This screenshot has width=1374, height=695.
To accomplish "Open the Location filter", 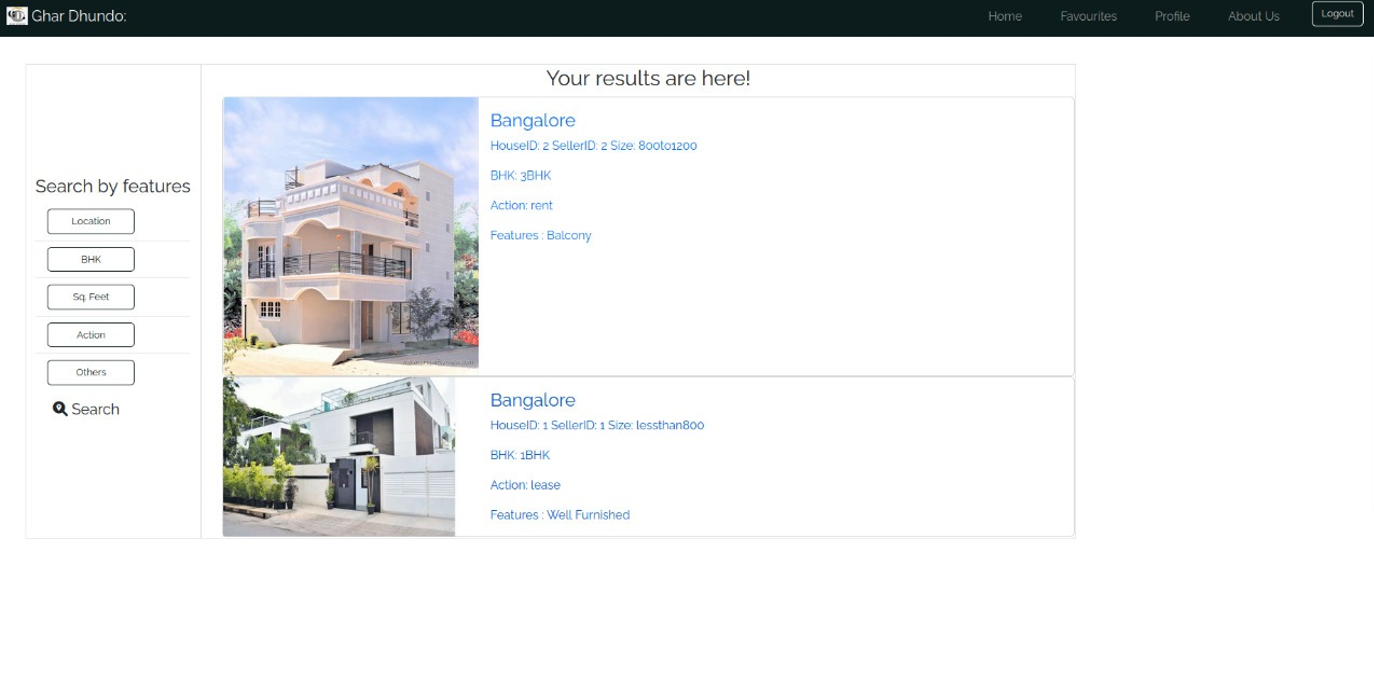I will pos(90,221).
